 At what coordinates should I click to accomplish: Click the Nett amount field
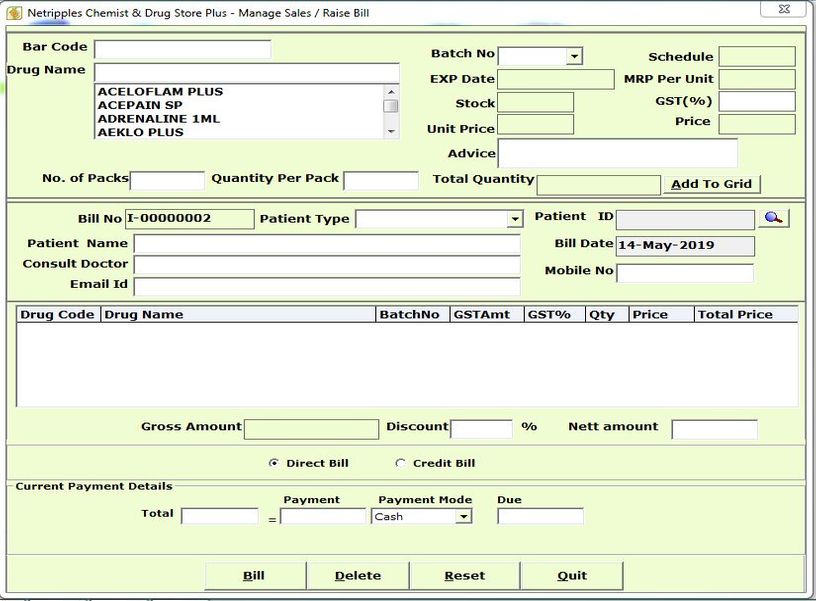715,429
